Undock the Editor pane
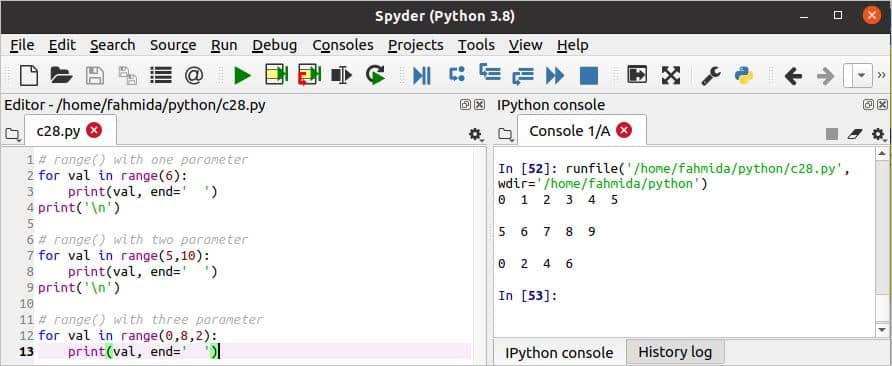The width and height of the screenshot is (892, 366). pyautogui.click(x=465, y=105)
